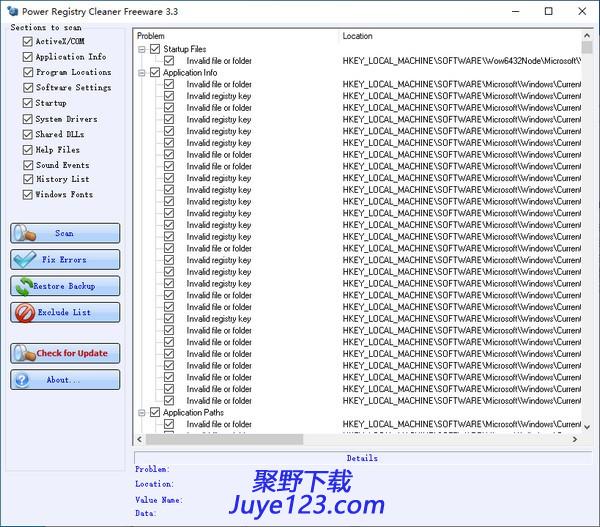Click the blue checkmark icon on Fix Errors
Viewport: 600px width, 527px height.
[24, 259]
